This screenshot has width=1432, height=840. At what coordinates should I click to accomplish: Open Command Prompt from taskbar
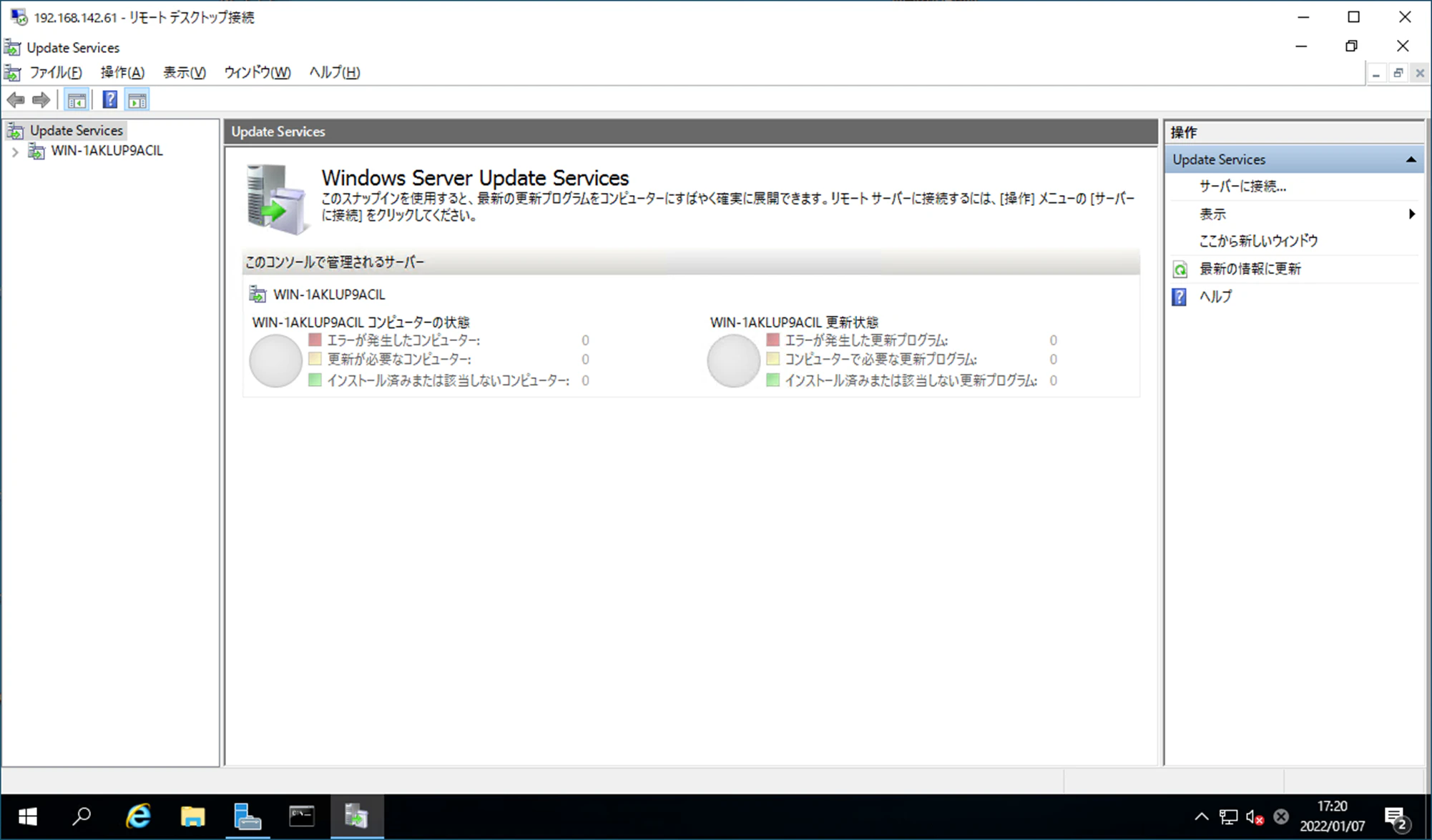click(302, 816)
